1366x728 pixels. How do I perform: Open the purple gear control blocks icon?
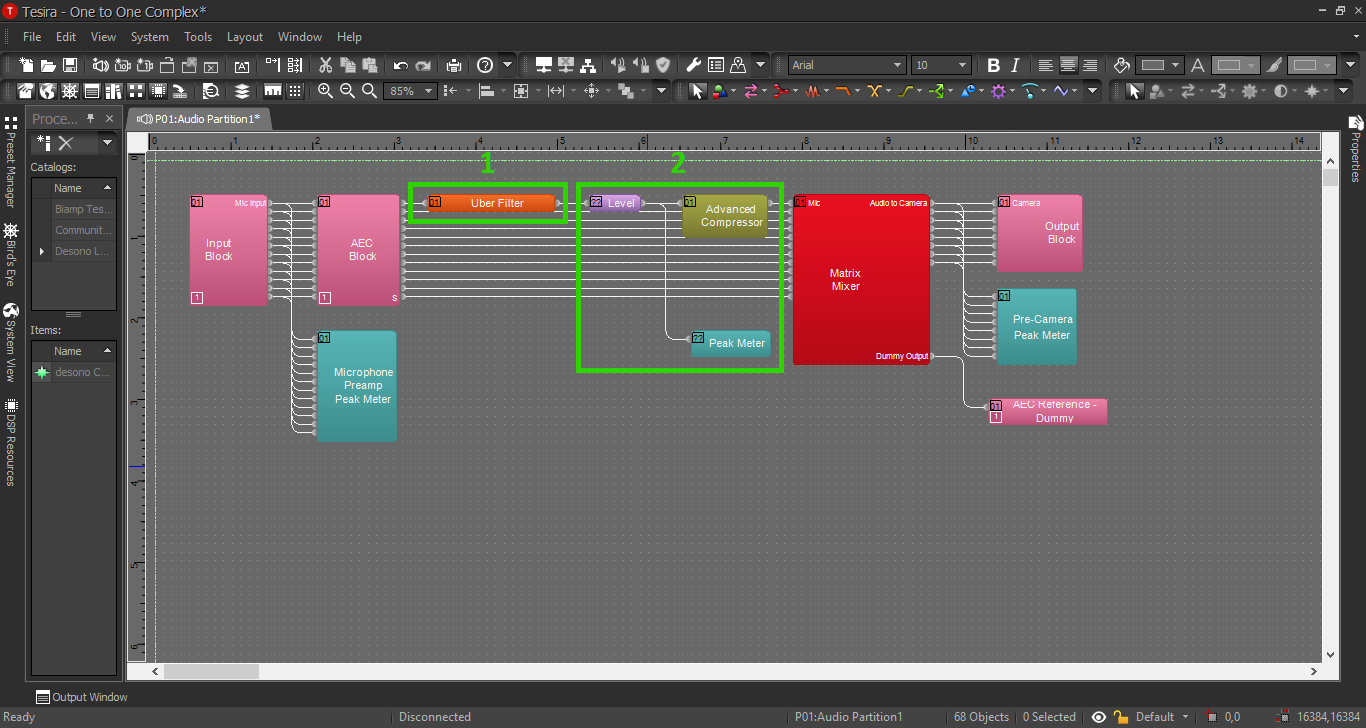[997, 91]
